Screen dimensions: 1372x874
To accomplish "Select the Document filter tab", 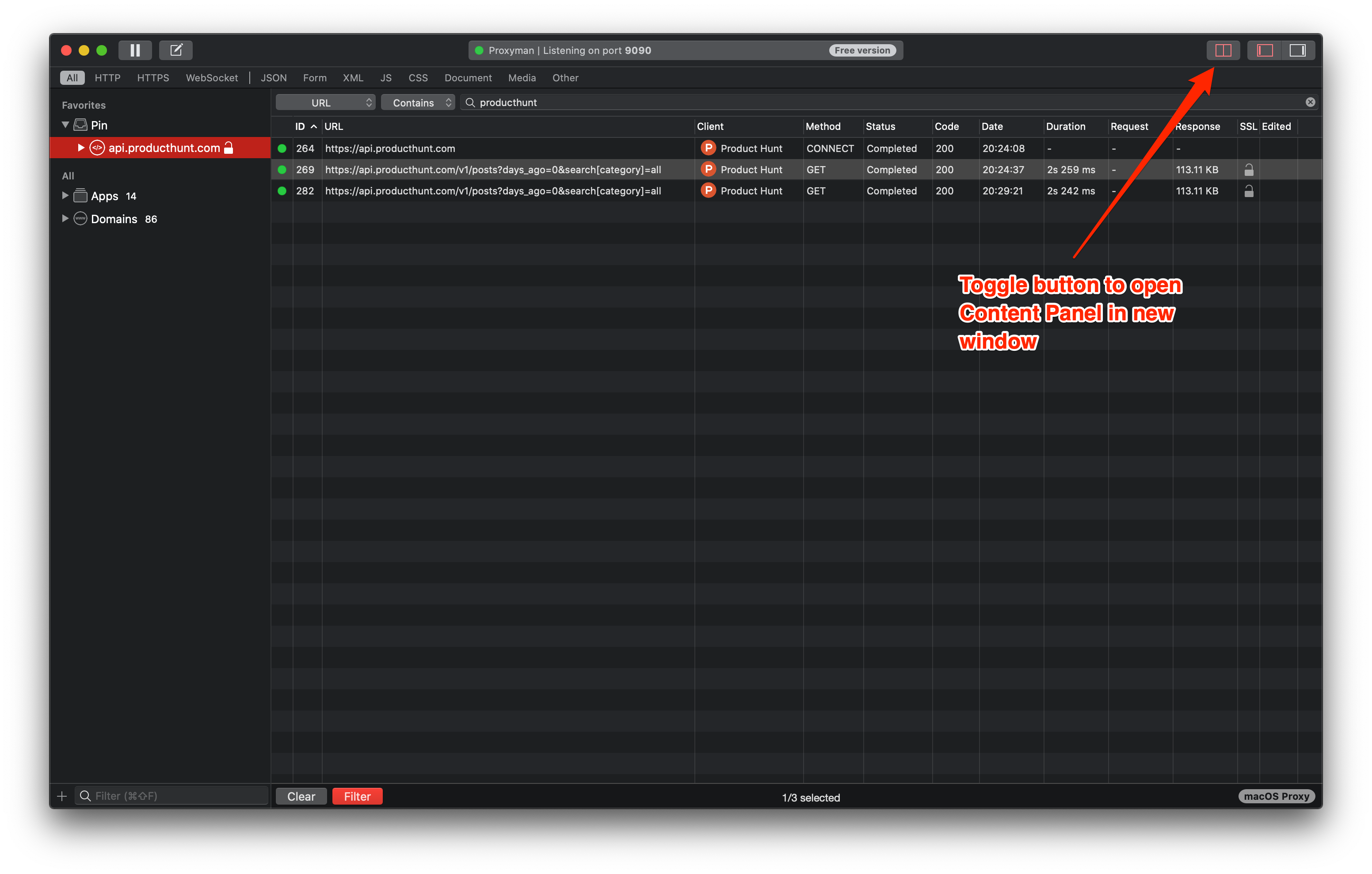I will (x=469, y=77).
